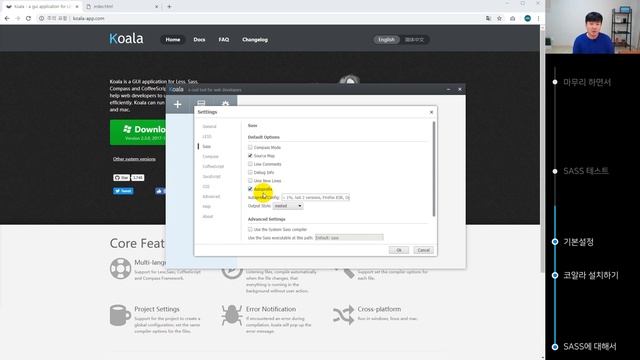Open the log panel icon in Koala toolbar
640x360 pixels.
coord(201,103)
